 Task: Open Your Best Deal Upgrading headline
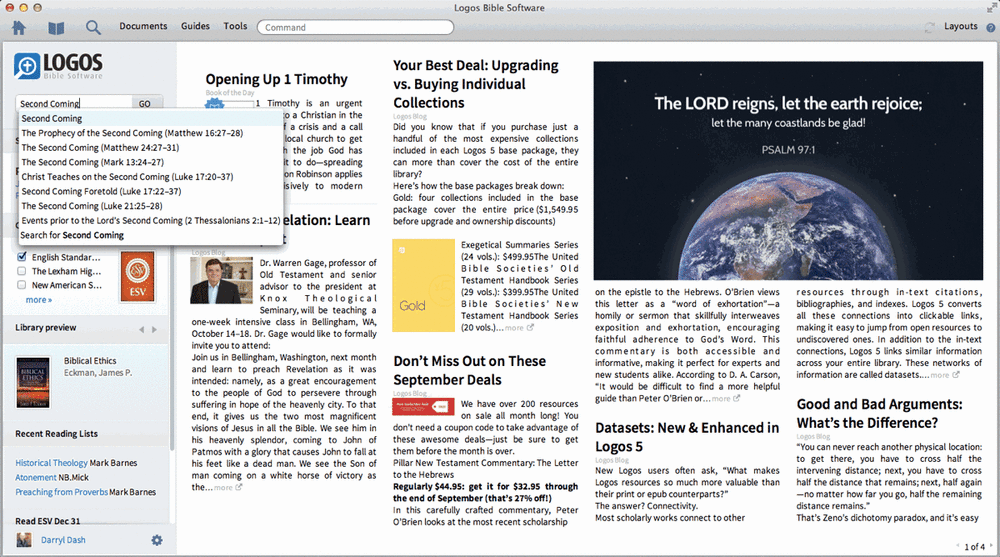pyautogui.click(x=476, y=84)
